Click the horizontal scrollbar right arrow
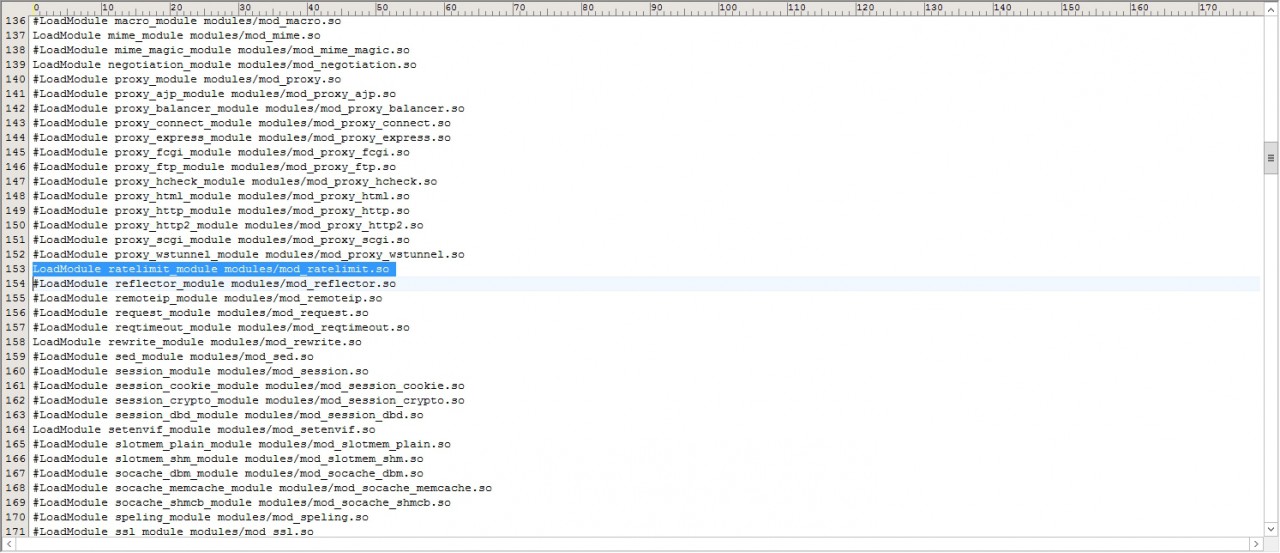This screenshot has height=553, width=1280. 1257,545
